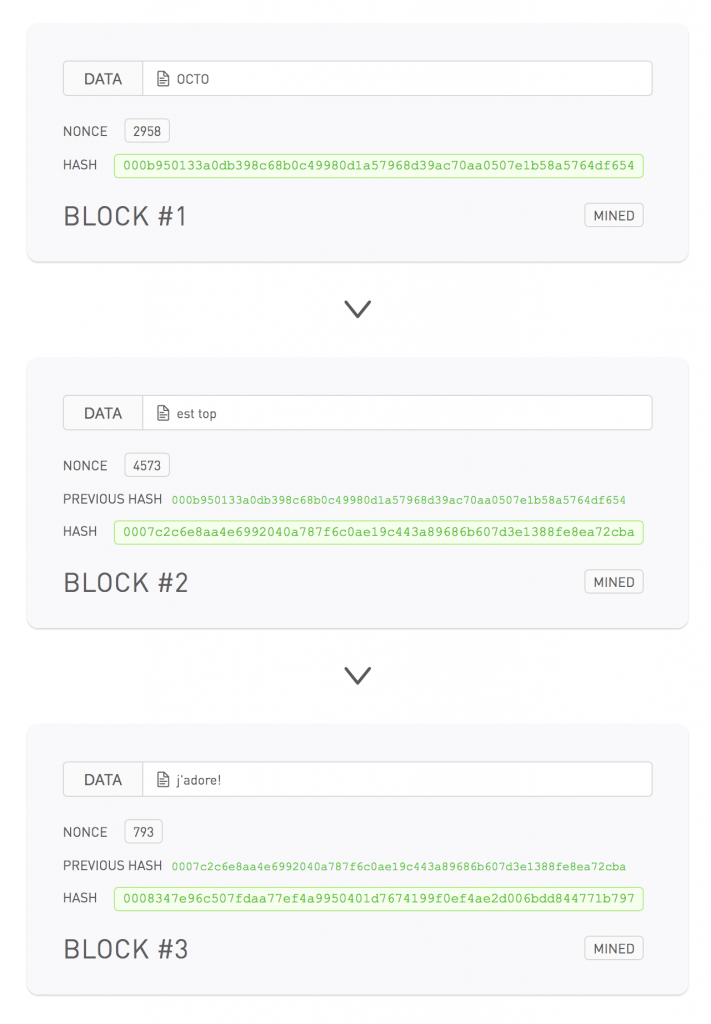
Task: Click the previous hash text in Block #2
Action: click(x=399, y=500)
